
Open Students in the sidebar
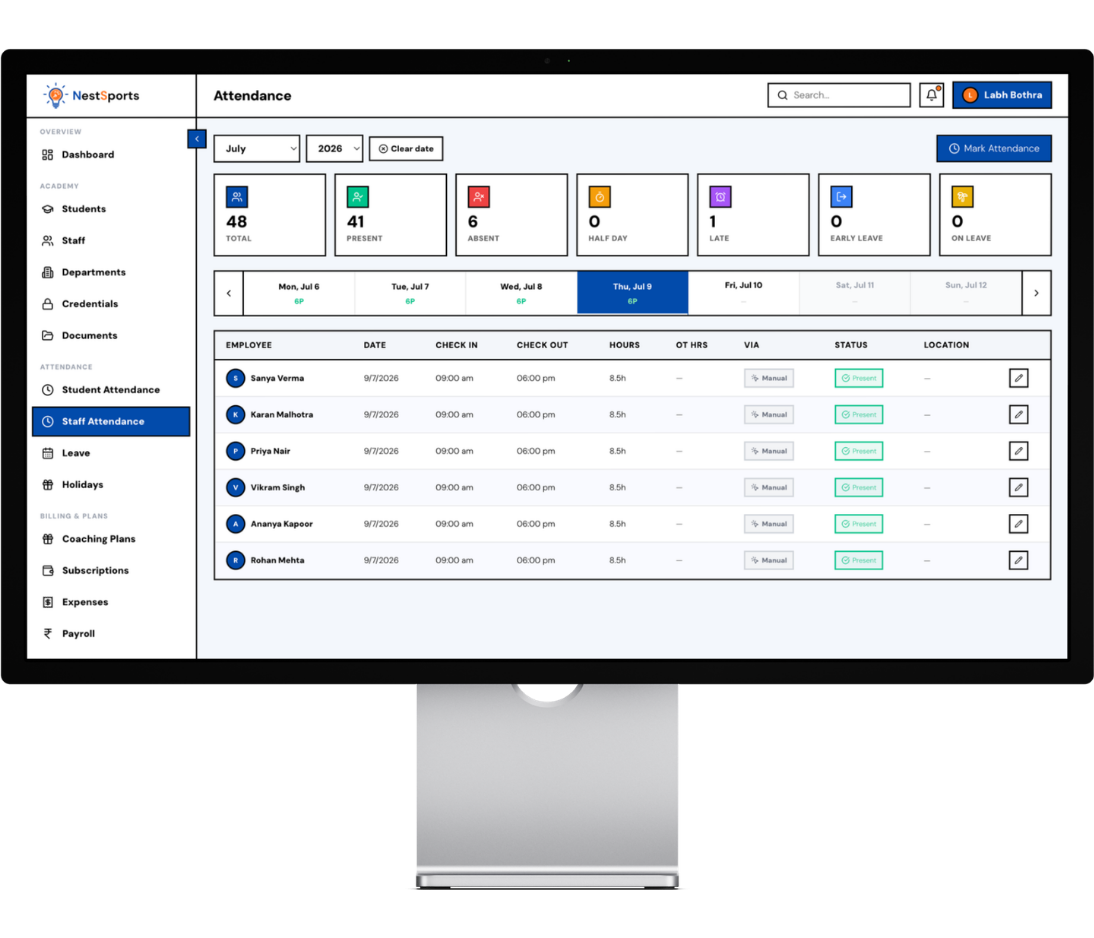coord(111,209)
